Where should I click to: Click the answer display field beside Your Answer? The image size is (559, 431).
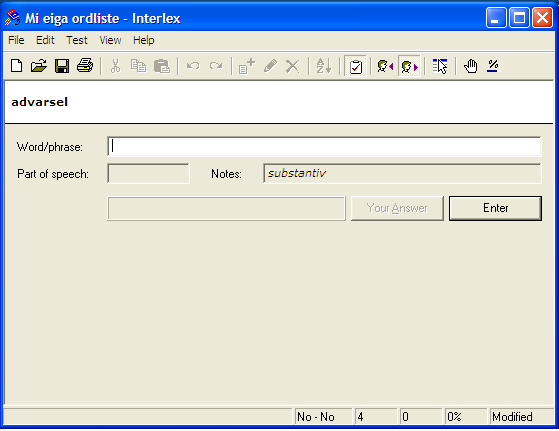(x=226, y=208)
